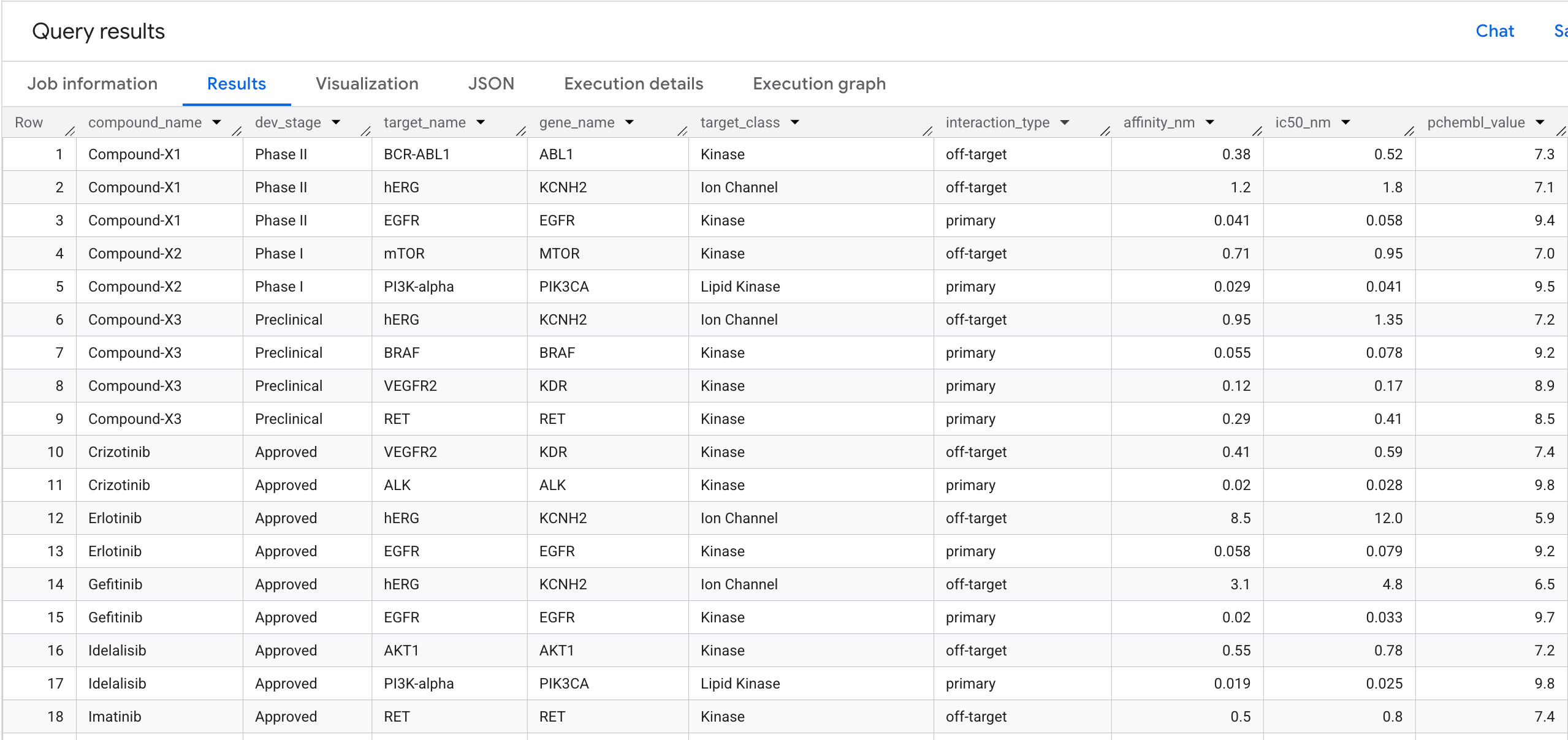Viewport: 1568px width, 740px height.
Task: Open affinity_nm column dropdown menu
Action: click(1211, 123)
